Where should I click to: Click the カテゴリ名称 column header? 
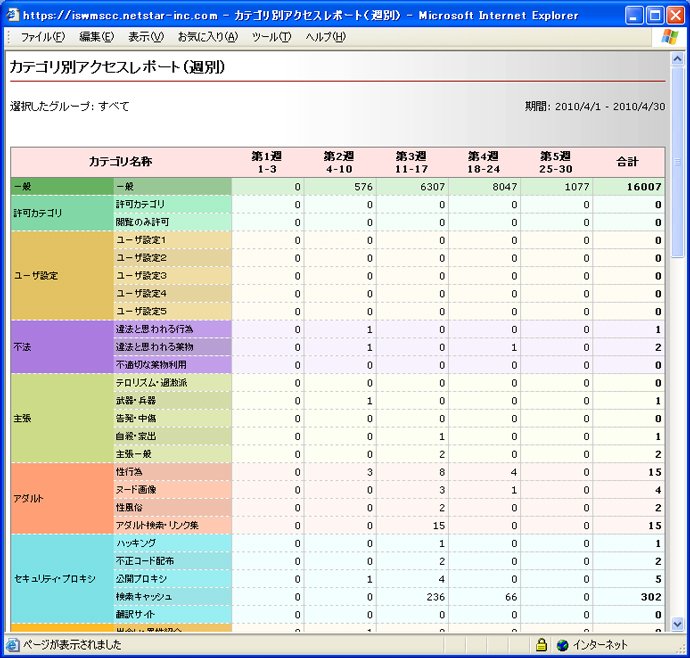tap(121, 162)
